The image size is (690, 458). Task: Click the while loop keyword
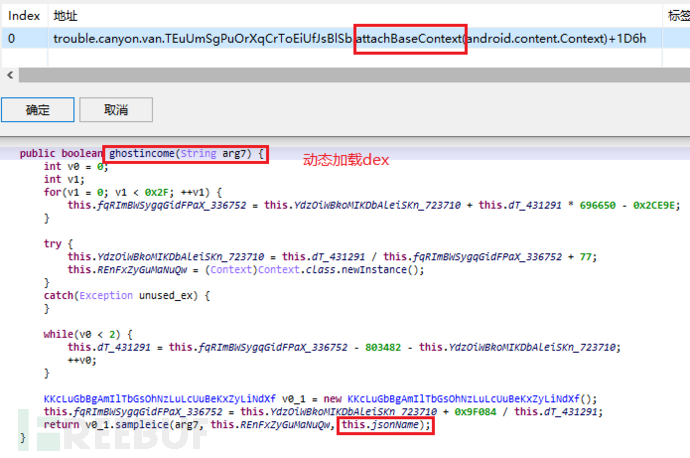(x=58, y=331)
